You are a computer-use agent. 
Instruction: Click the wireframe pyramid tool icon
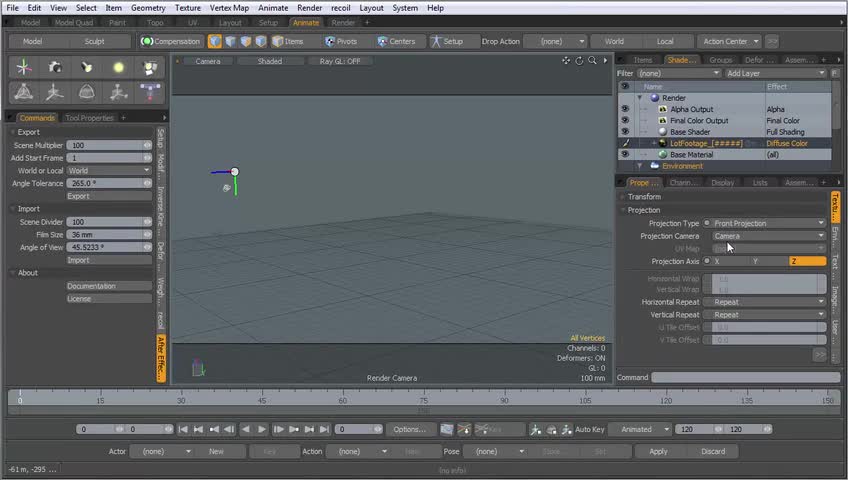coord(24,92)
